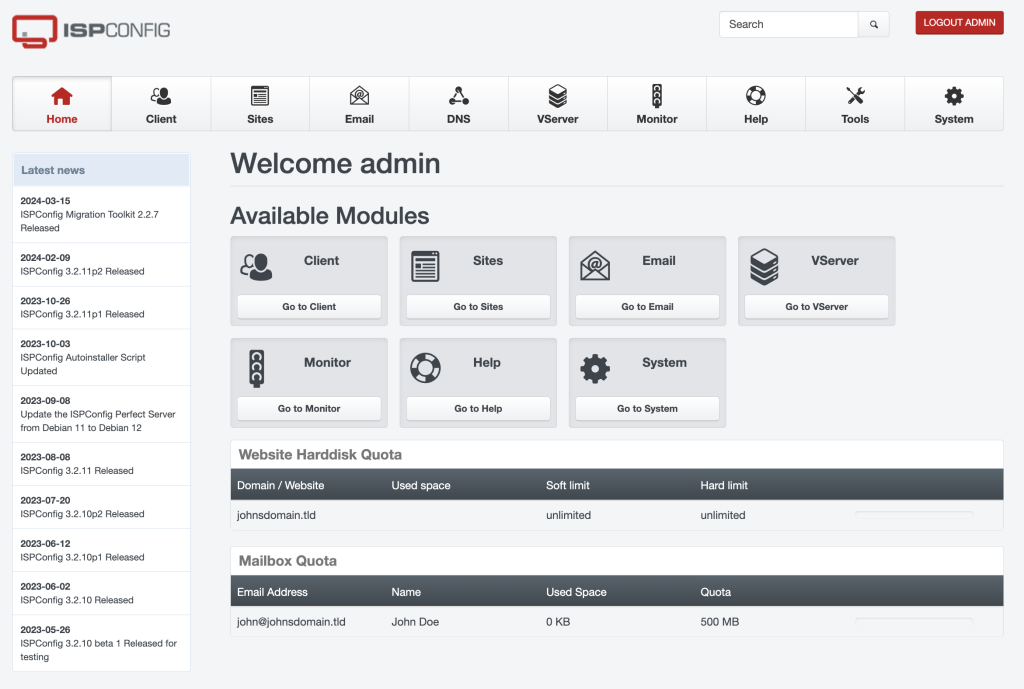The height and width of the screenshot is (689, 1024).
Task: Click the Tools wrench icon
Action: 855,96
